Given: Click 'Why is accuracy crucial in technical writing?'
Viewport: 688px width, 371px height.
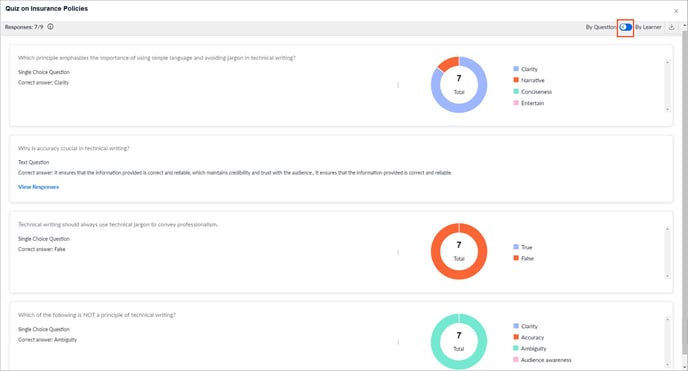Looking at the screenshot, I should [74, 148].
